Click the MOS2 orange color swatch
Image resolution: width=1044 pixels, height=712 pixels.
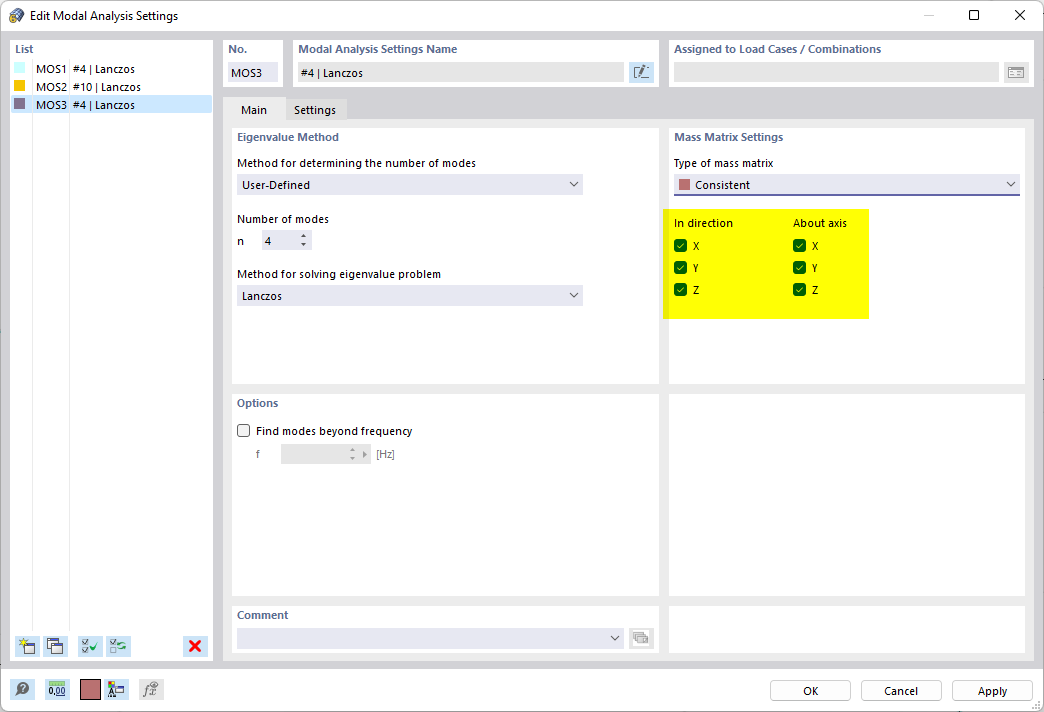coord(20,86)
